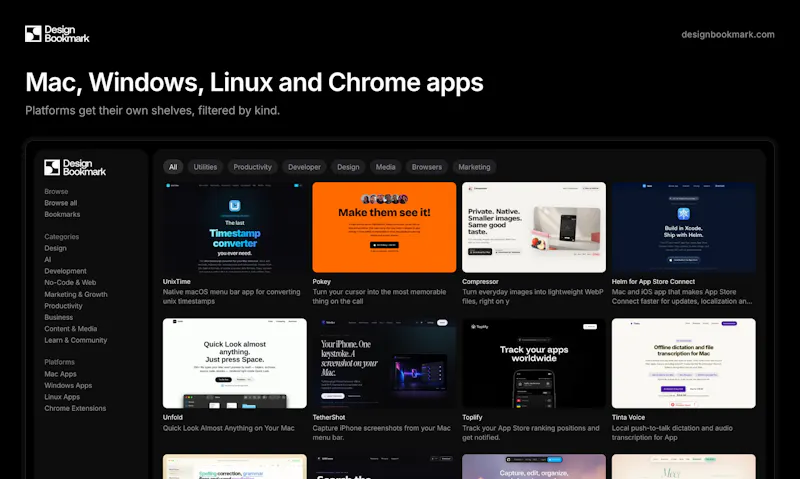Select the Productivity filter tab
This screenshot has width=800, height=479.
[253, 167]
